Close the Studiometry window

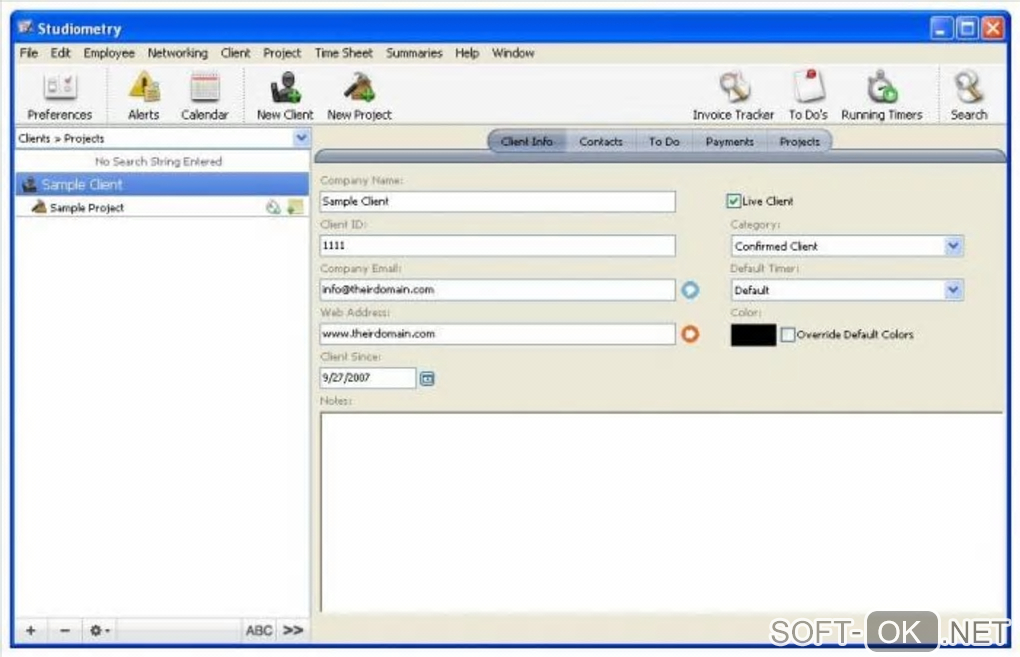coord(993,28)
